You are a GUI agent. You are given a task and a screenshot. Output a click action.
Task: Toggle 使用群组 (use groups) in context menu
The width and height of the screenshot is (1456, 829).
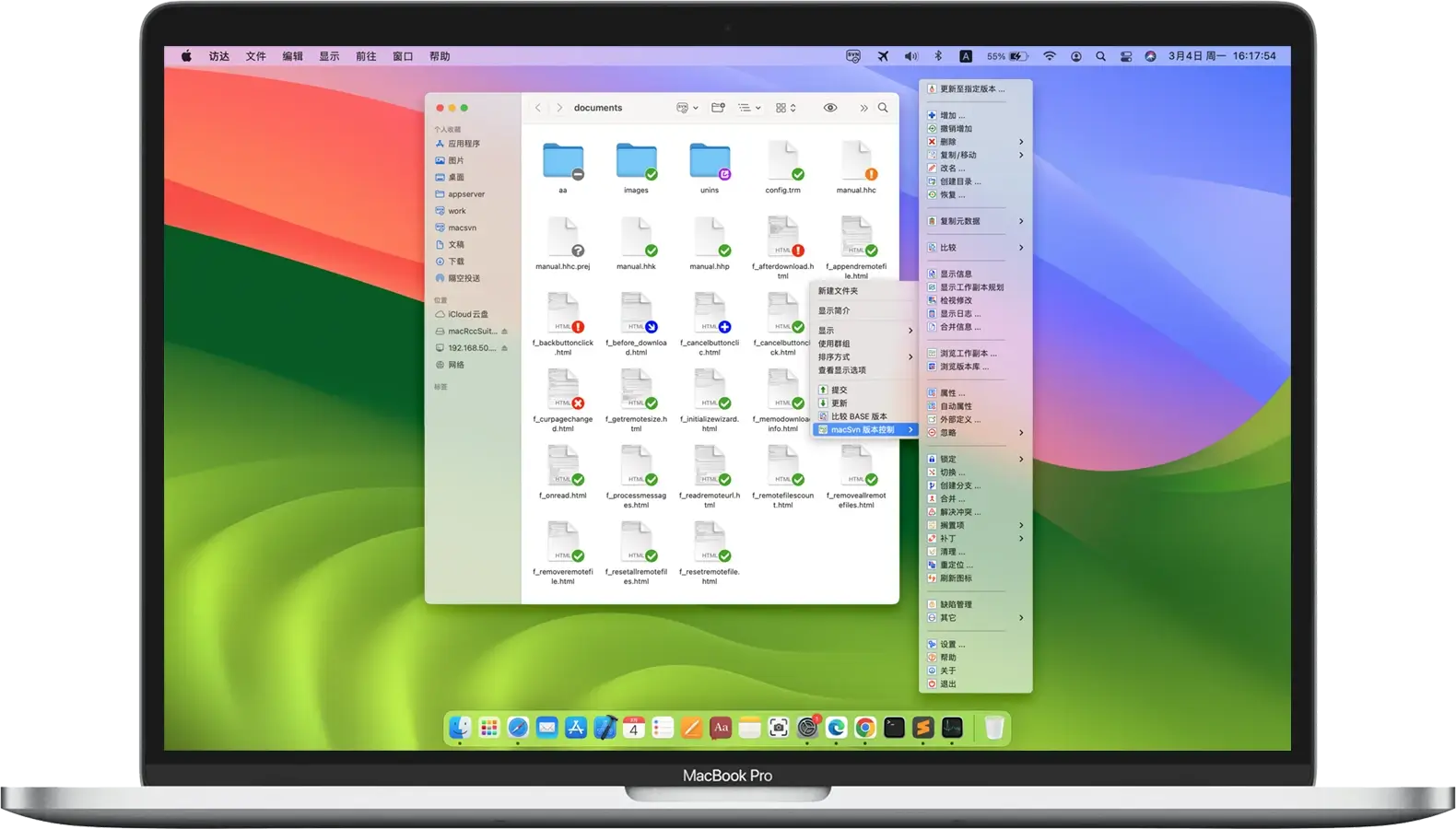pos(834,344)
